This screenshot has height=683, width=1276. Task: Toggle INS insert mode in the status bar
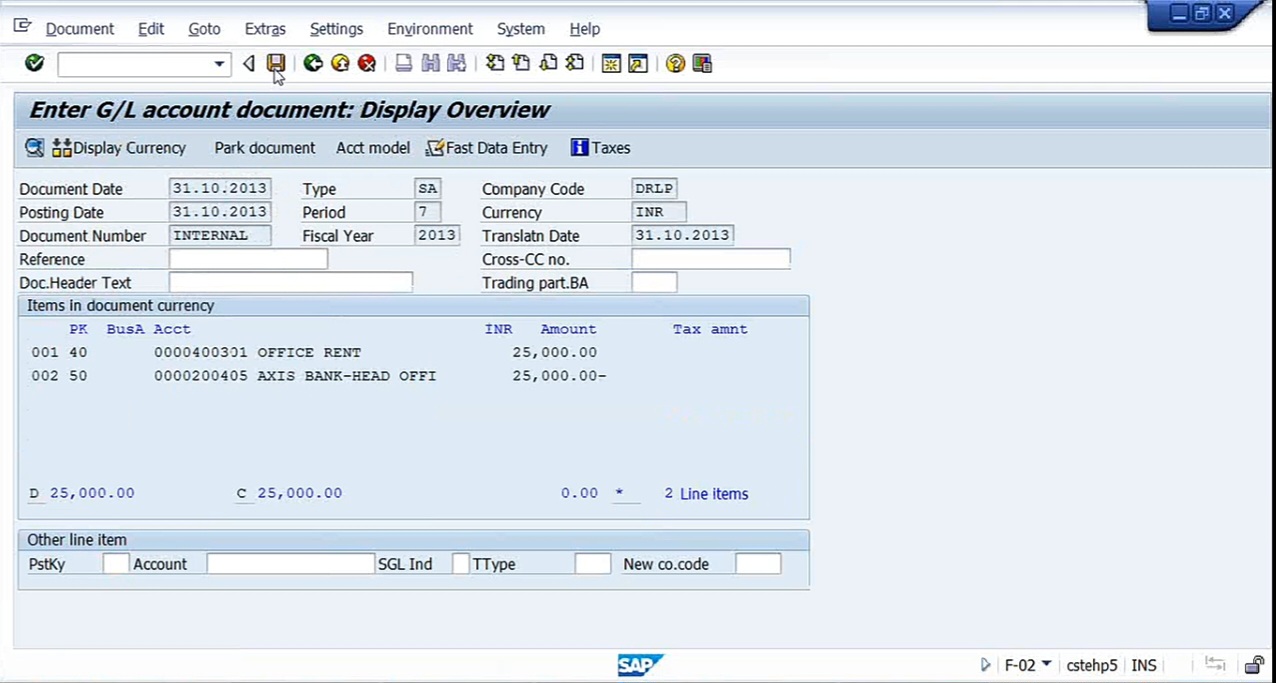(x=1144, y=665)
